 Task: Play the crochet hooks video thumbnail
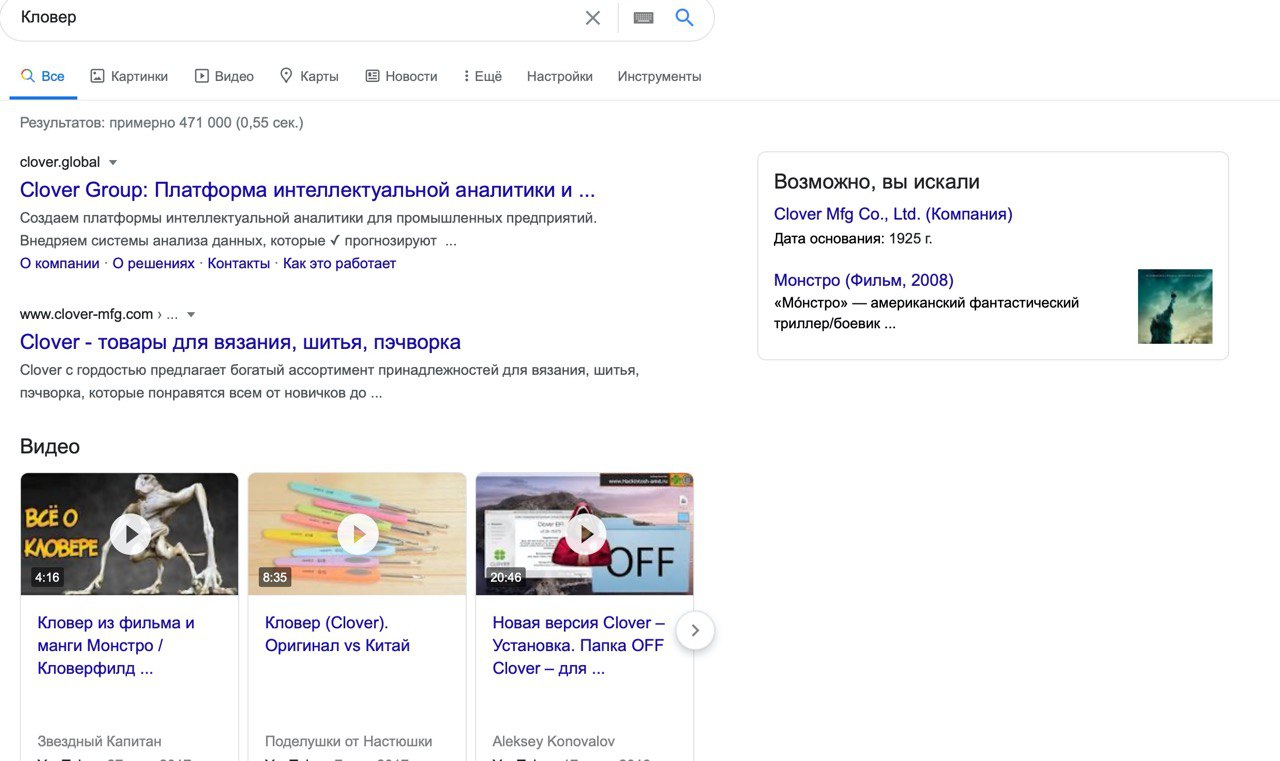[357, 534]
